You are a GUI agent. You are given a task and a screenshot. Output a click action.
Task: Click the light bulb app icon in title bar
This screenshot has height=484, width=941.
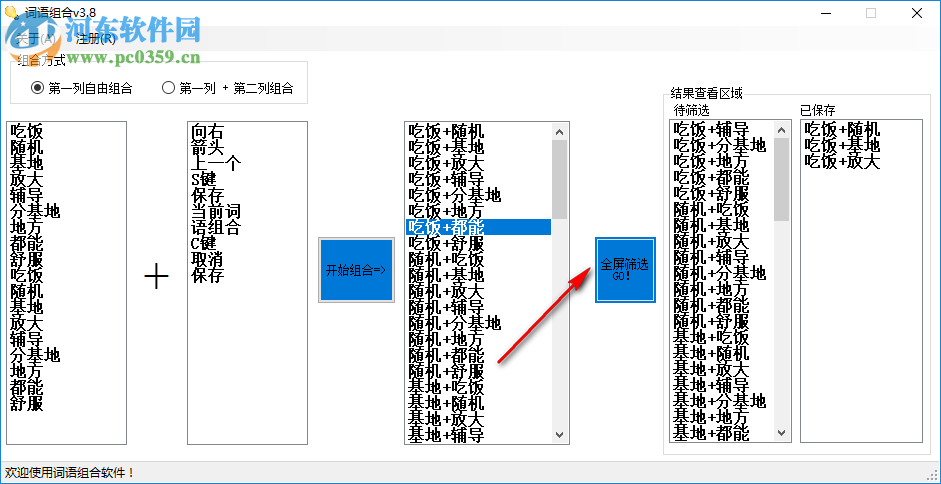pos(11,13)
